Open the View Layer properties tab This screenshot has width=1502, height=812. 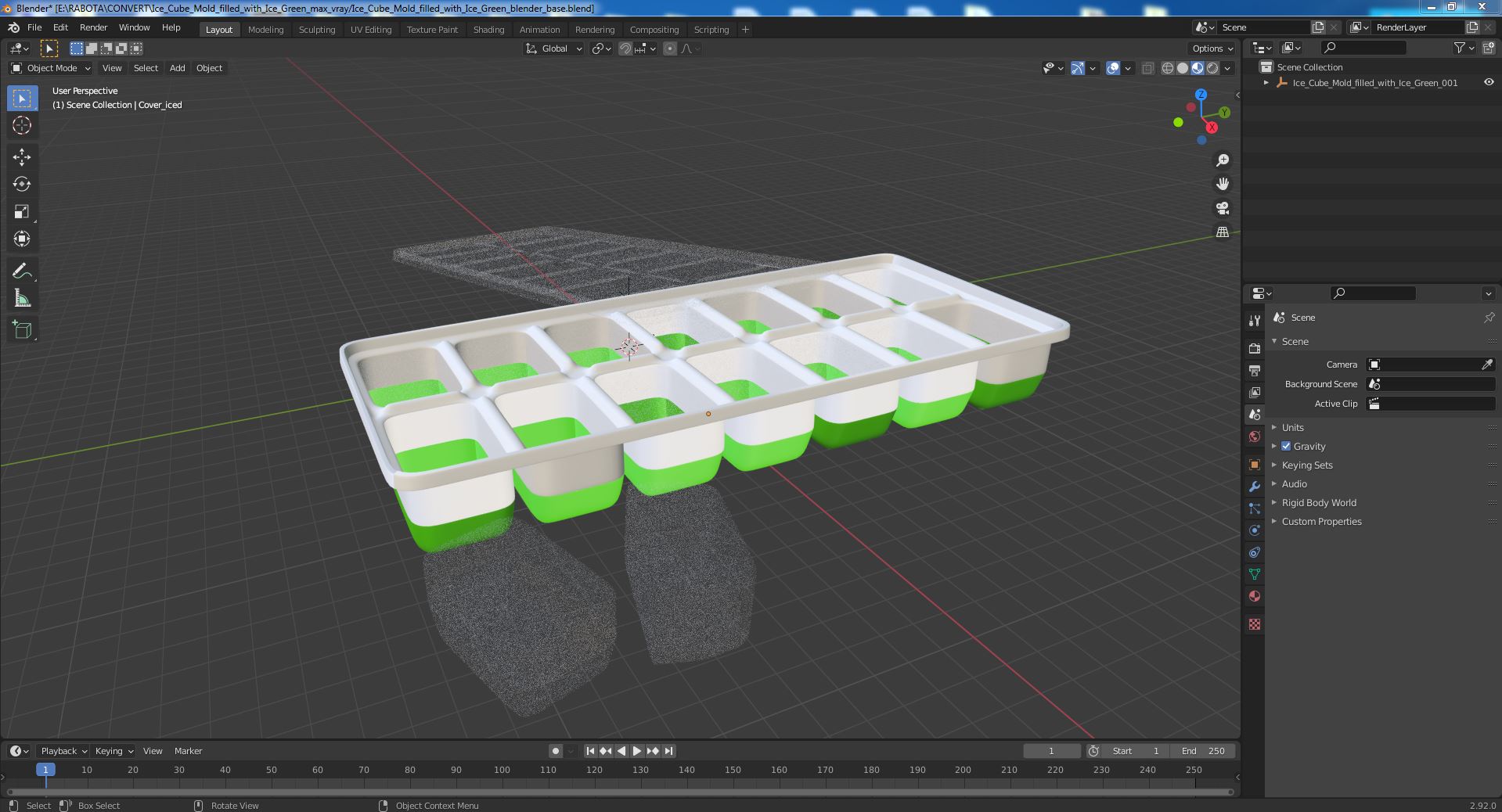[1255, 392]
